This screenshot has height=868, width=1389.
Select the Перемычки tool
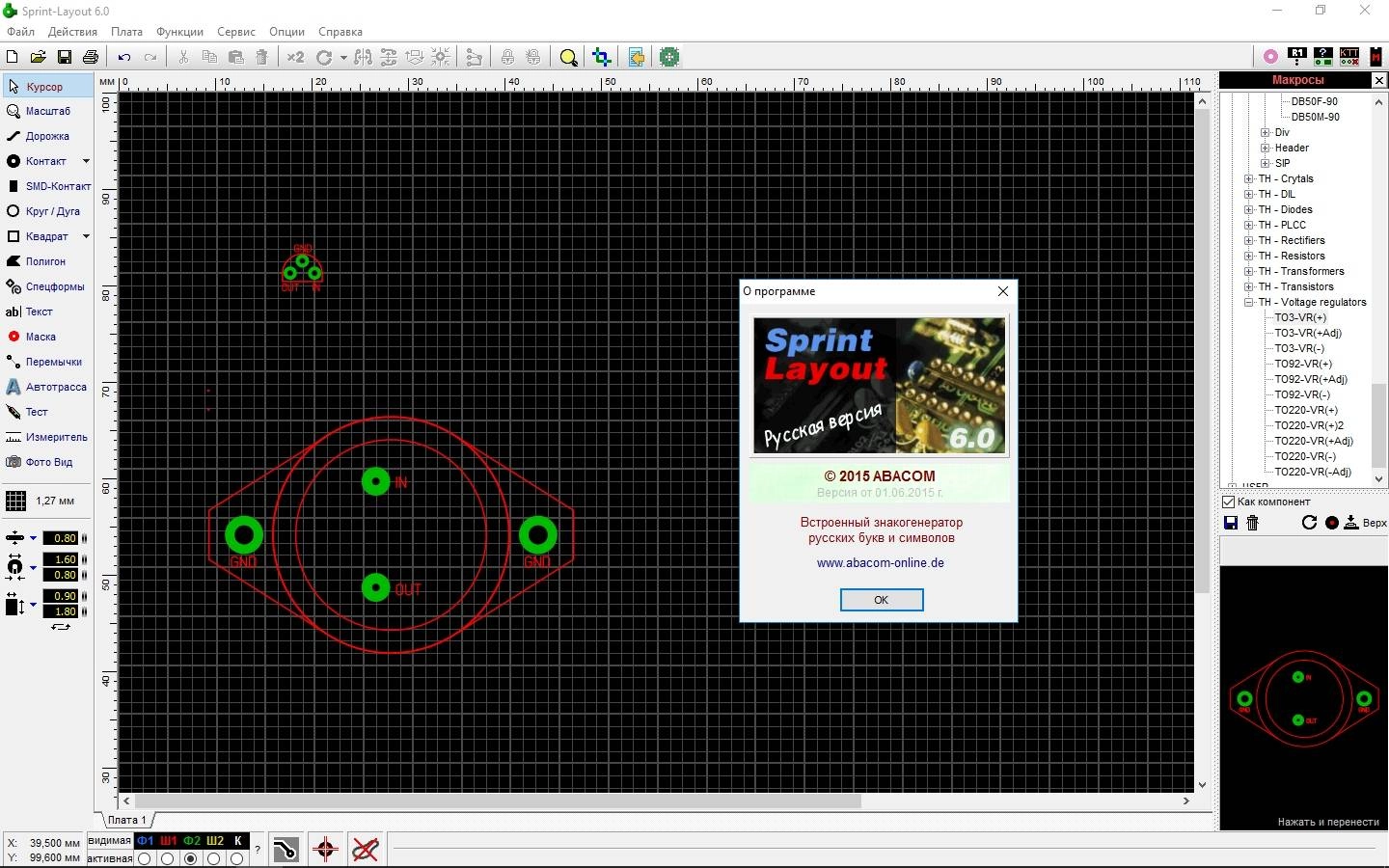(x=48, y=362)
